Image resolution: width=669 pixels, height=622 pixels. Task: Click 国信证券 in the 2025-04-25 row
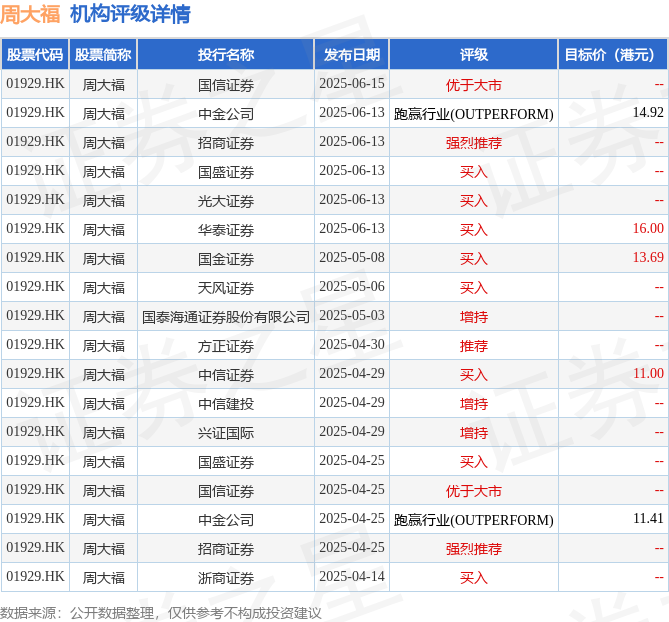coord(226,491)
